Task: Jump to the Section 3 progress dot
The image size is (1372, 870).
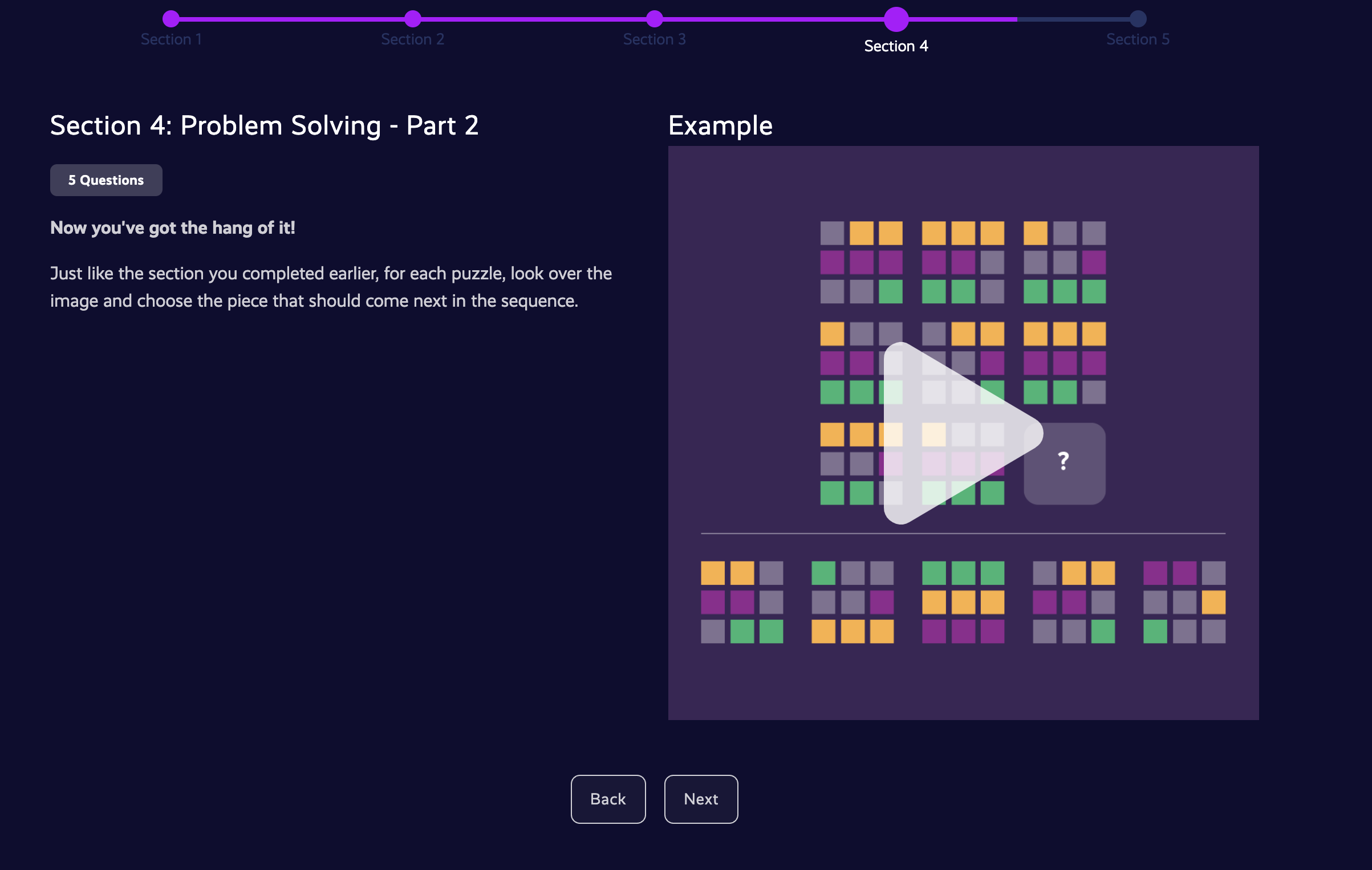Action: [655, 19]
